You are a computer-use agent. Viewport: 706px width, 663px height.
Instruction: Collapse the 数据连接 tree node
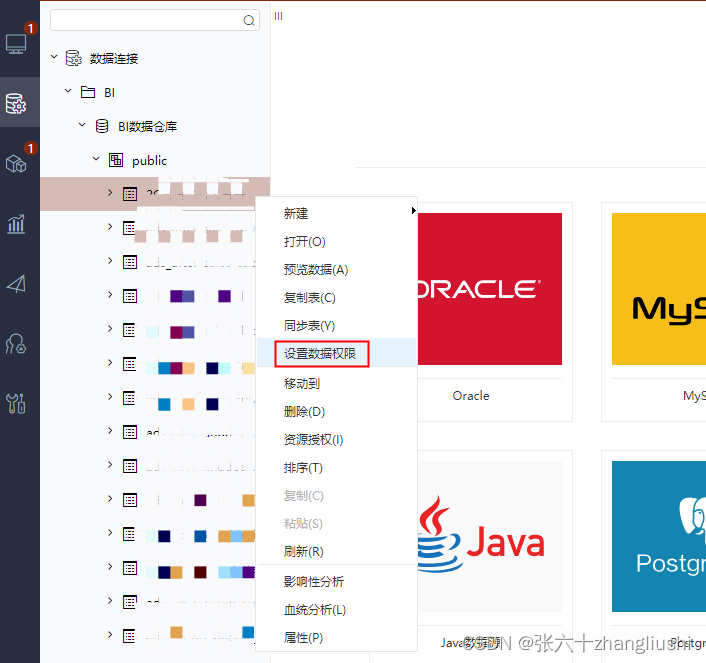[54, 57]
